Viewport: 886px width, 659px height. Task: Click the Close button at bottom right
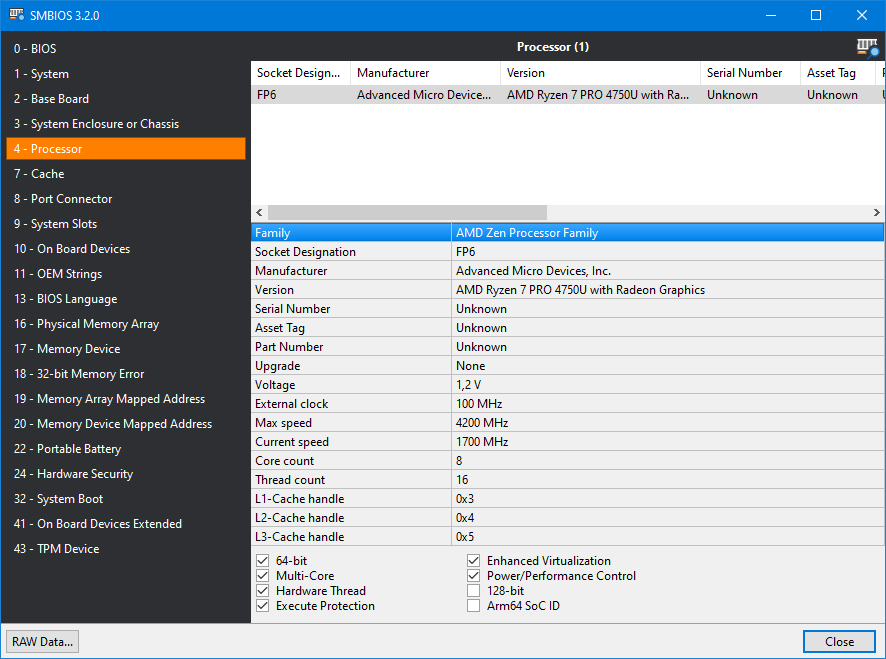(x=839, y=642)
